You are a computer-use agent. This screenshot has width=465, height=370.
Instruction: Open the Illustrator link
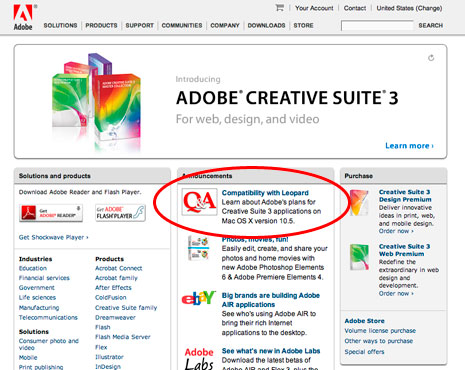[109, 357]
